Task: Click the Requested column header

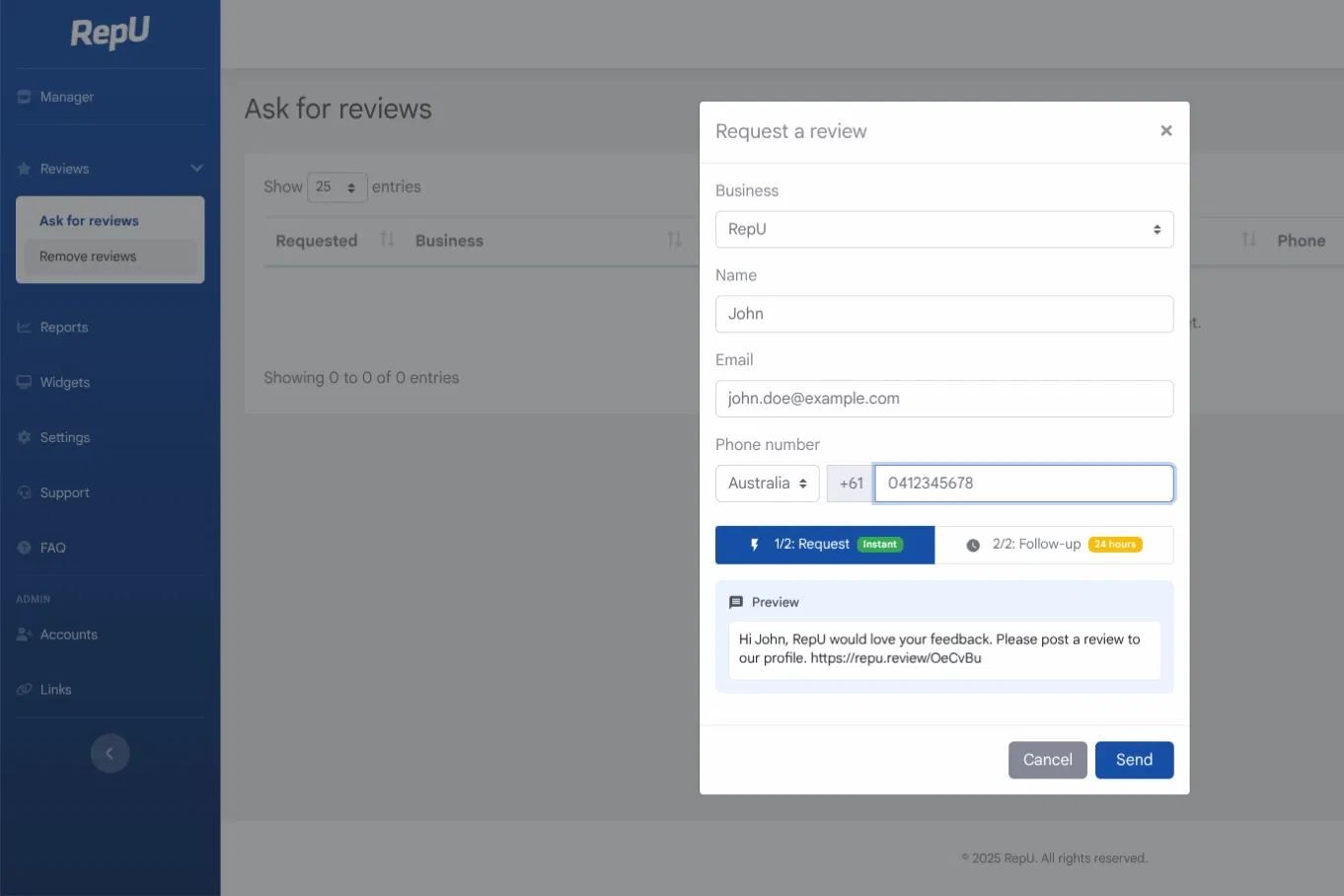Action: click(317, 241)
